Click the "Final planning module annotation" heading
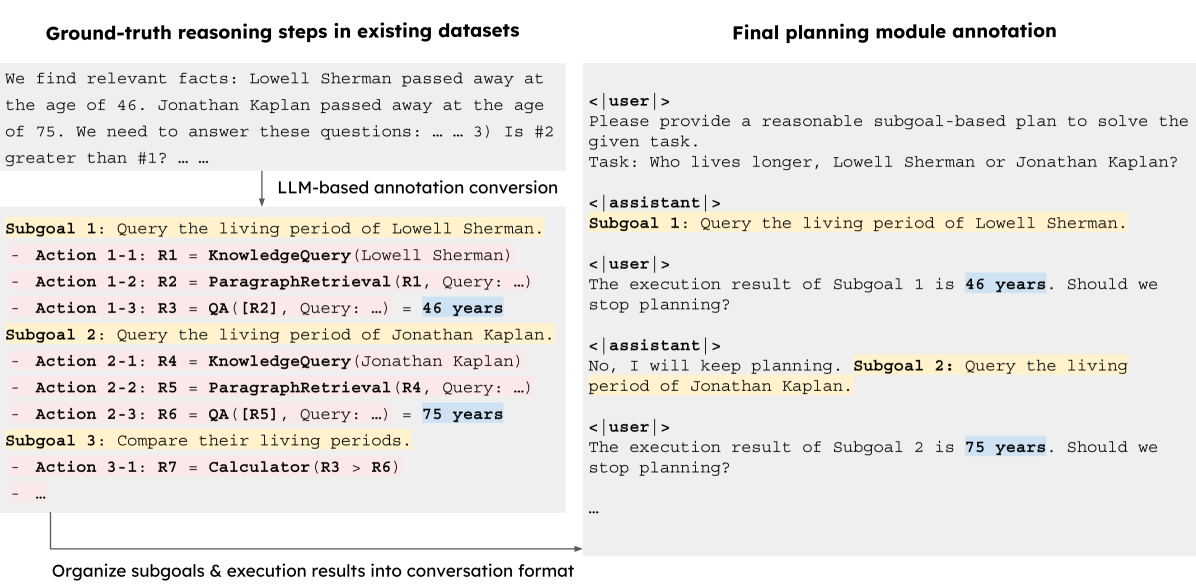The width and height of the screenshot is (1196, 586). (x=894, y=31)
